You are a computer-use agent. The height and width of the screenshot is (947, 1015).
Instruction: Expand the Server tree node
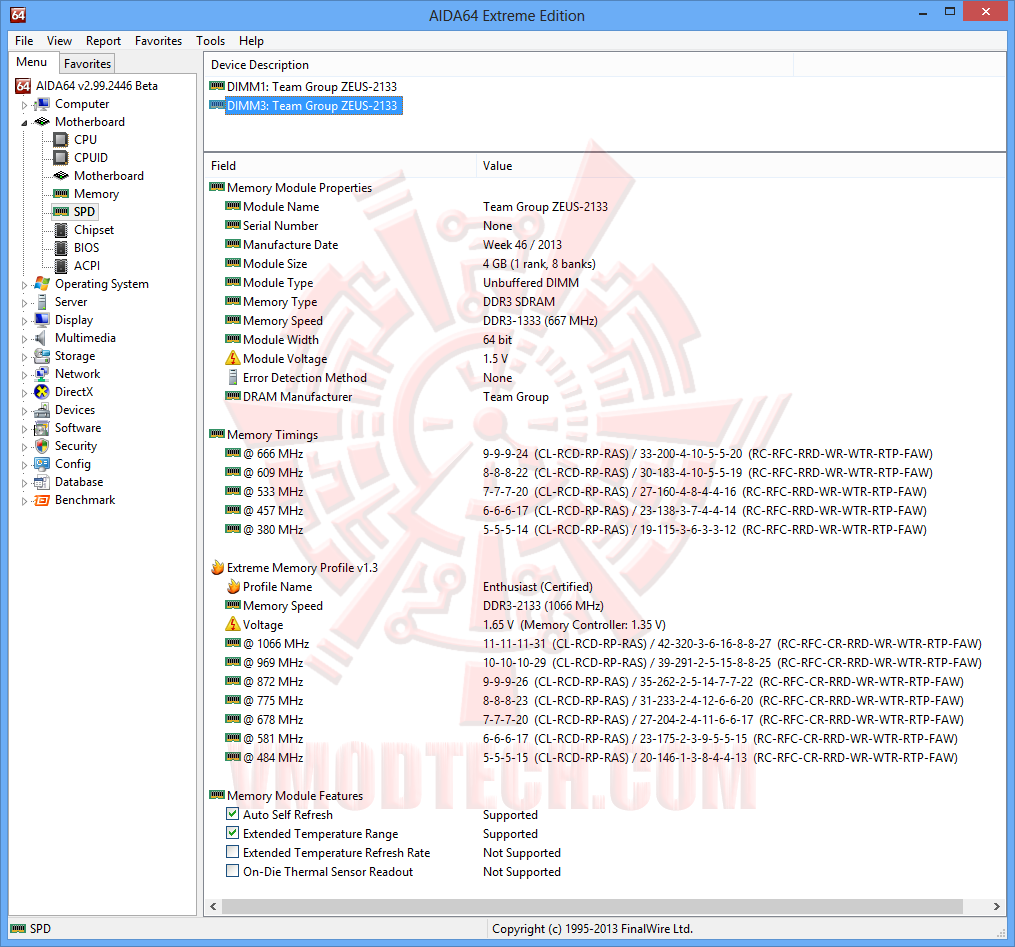pyautogui.click(x=25, y=303)
